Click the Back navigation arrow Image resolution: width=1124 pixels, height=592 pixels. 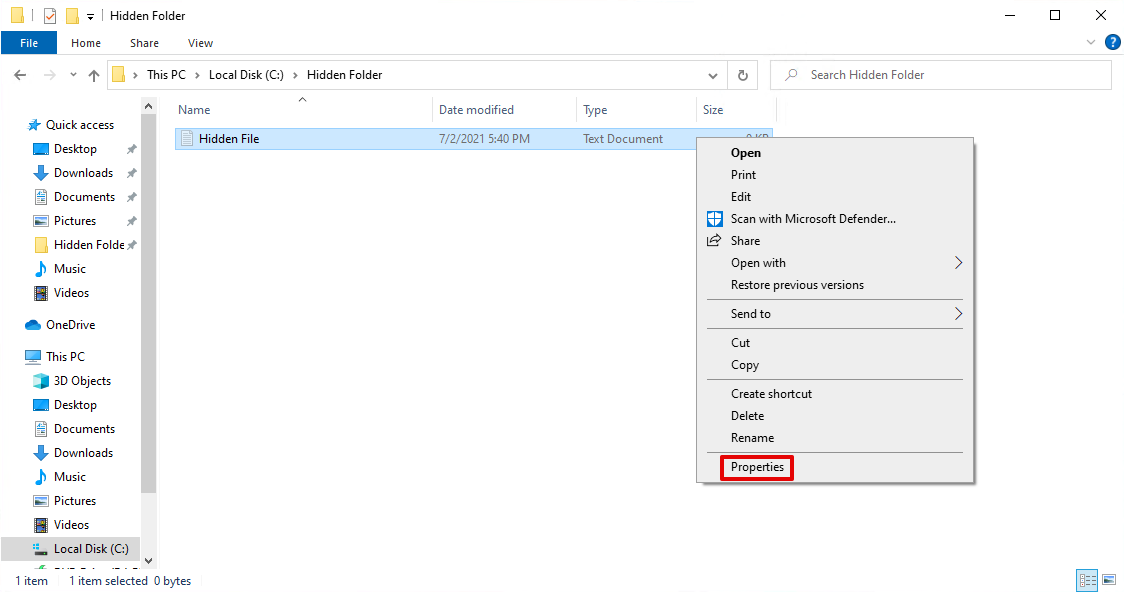click(x=20, y=75)
